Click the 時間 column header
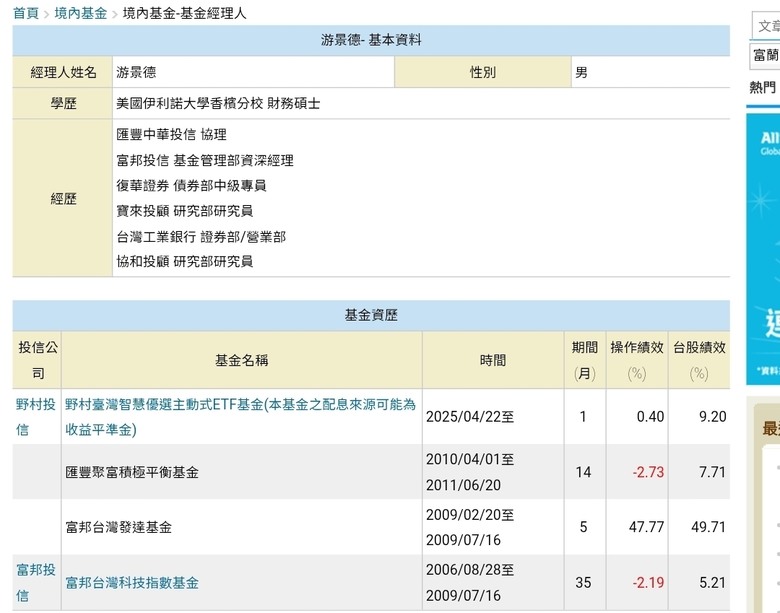780x613 pixels. coord(493,360)
